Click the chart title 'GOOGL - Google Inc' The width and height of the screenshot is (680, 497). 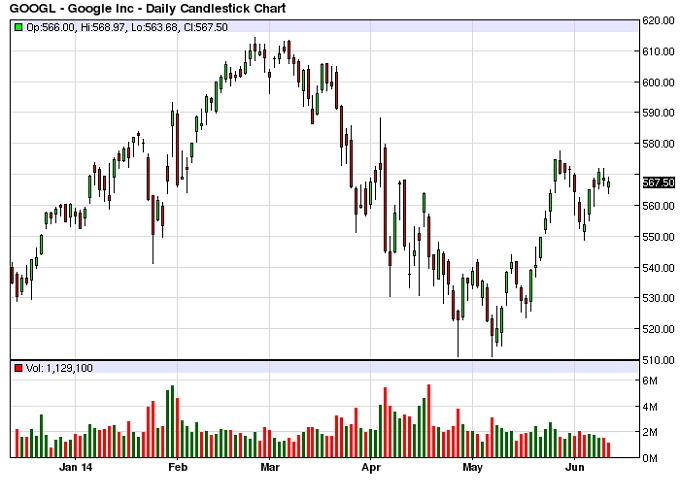coord(72,8)
